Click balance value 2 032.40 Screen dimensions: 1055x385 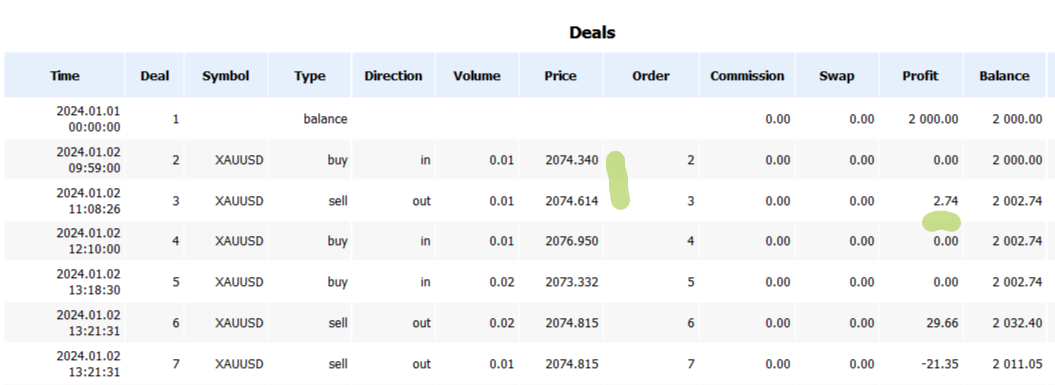point(1017,323)
